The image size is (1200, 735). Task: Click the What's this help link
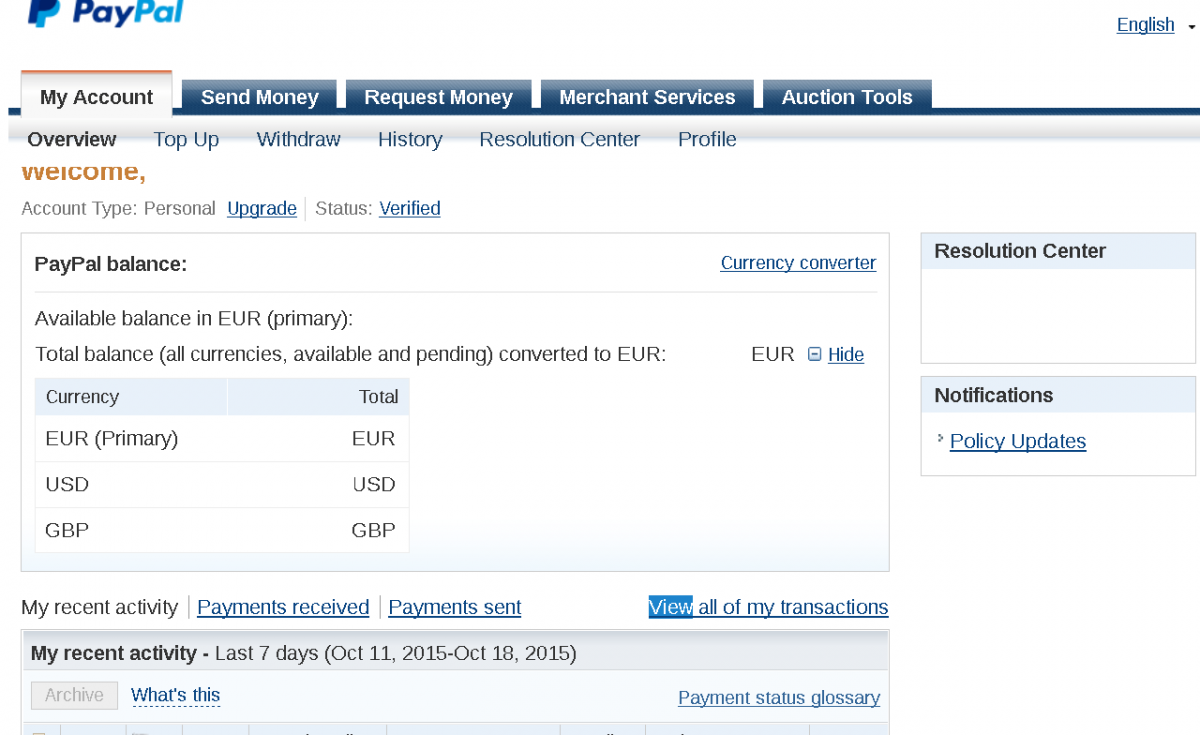[x=175, y=695]
